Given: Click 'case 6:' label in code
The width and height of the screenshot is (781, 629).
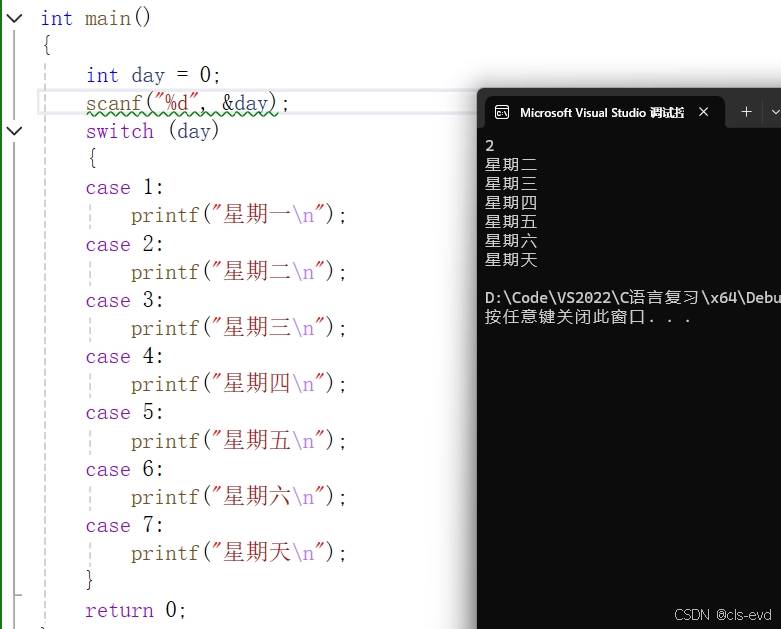Looking at the screenshot, I should 124,470.
